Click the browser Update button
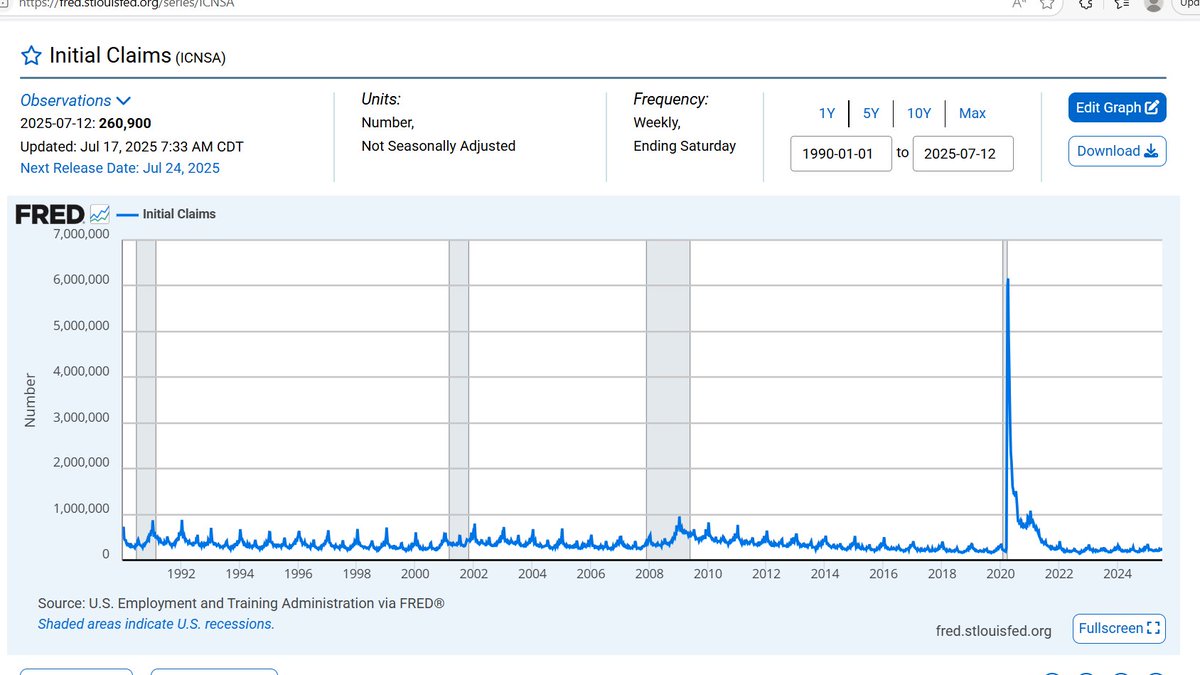The height and width of the screenshot is (675, 1200). (x=1187, y=4)
